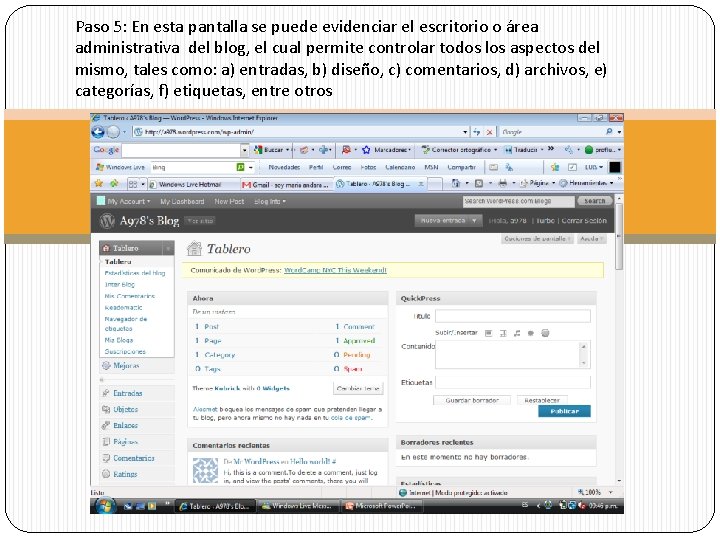Click the WordPress logo beside blog title
The width and height of the screenshot is (720, 540).
pyautogui.click(x=107, y=221)
